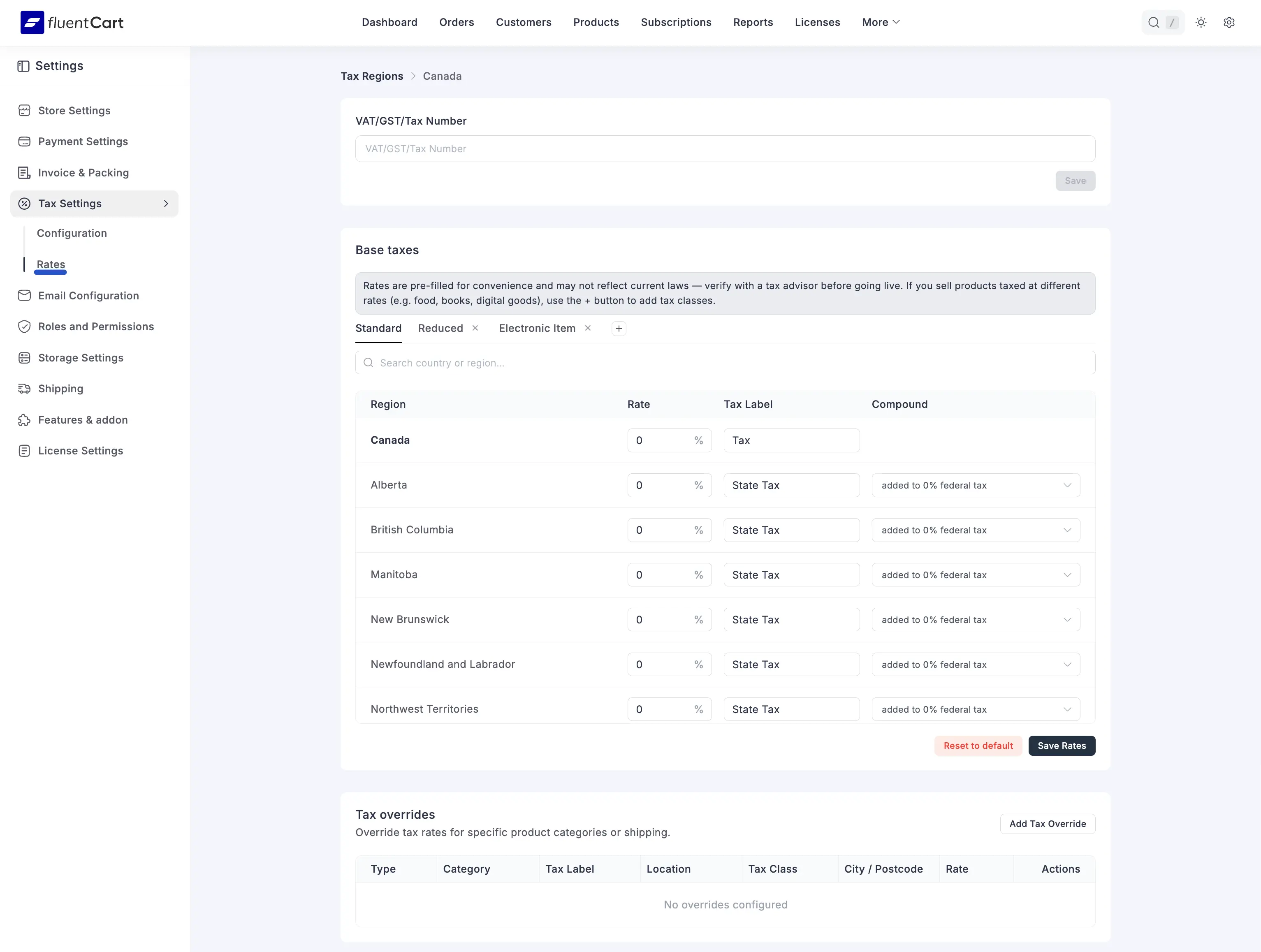Open New Brunswick compound dropdown

[976, 620]
